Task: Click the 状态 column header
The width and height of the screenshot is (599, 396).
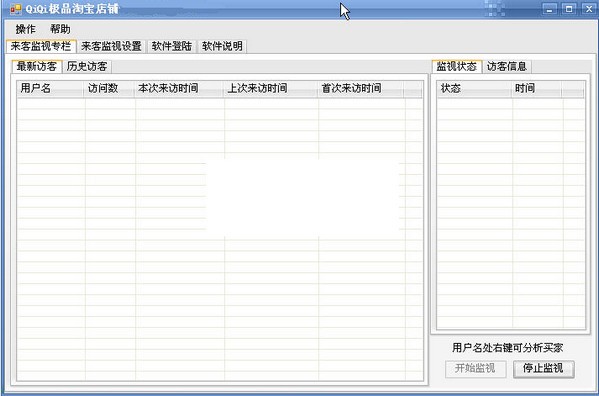Action: click(474, 89)
